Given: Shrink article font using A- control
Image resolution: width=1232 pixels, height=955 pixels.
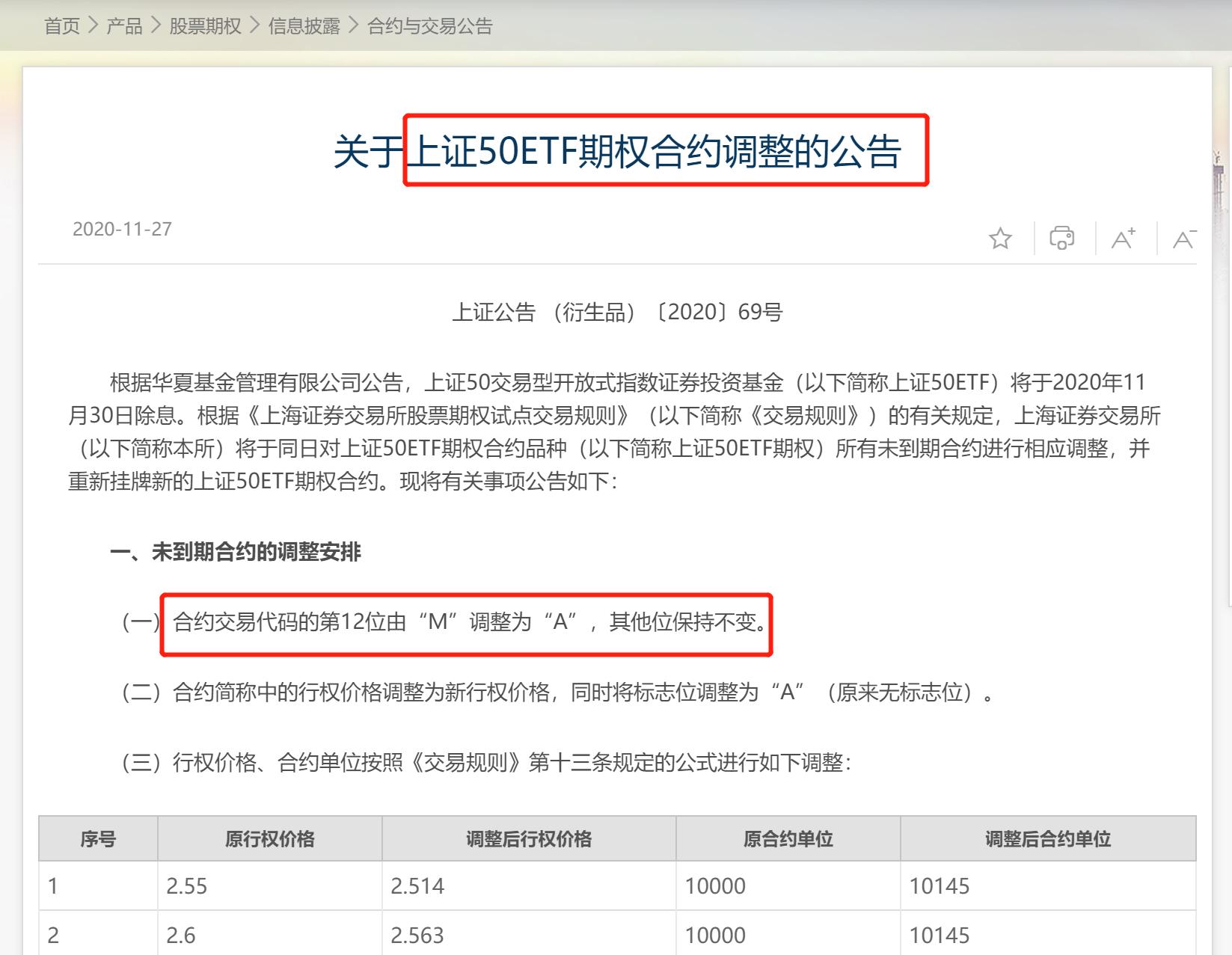Looking at the screenshot, I should coord(1183,238).
